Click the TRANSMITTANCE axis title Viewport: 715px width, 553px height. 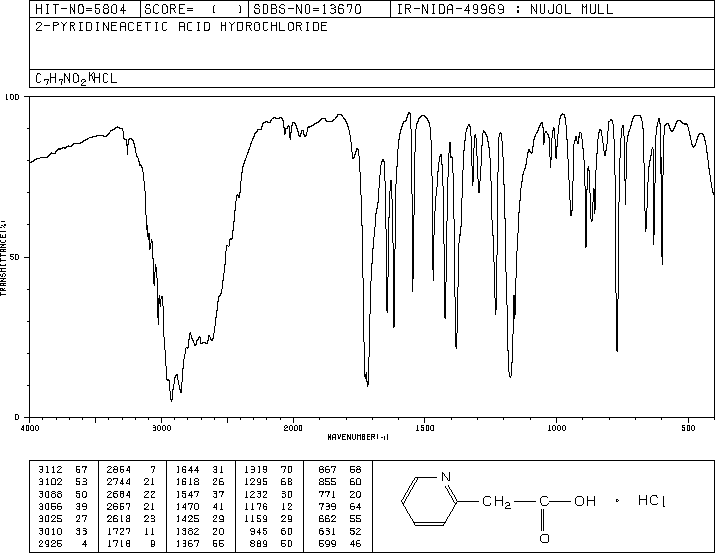click(x=3, y=258)
